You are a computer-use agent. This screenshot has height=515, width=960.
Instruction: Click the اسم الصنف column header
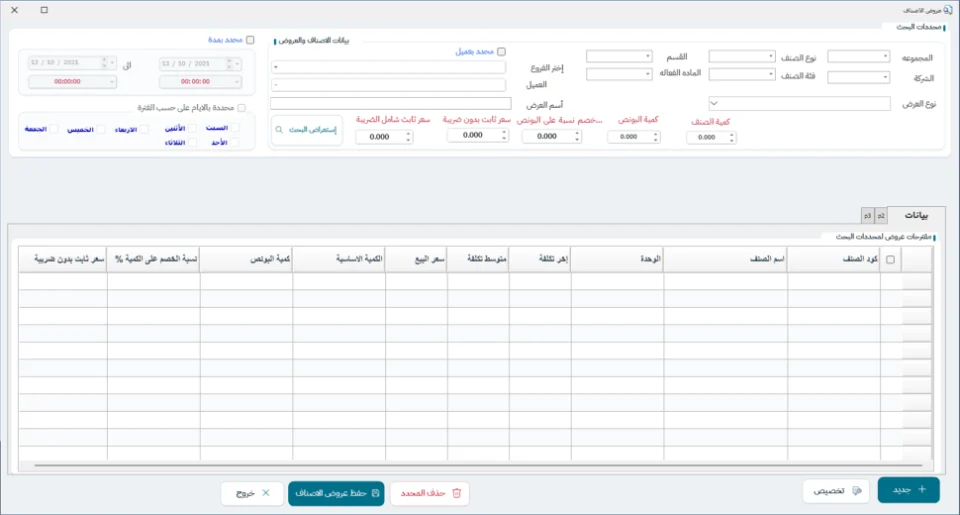[725, 259]
